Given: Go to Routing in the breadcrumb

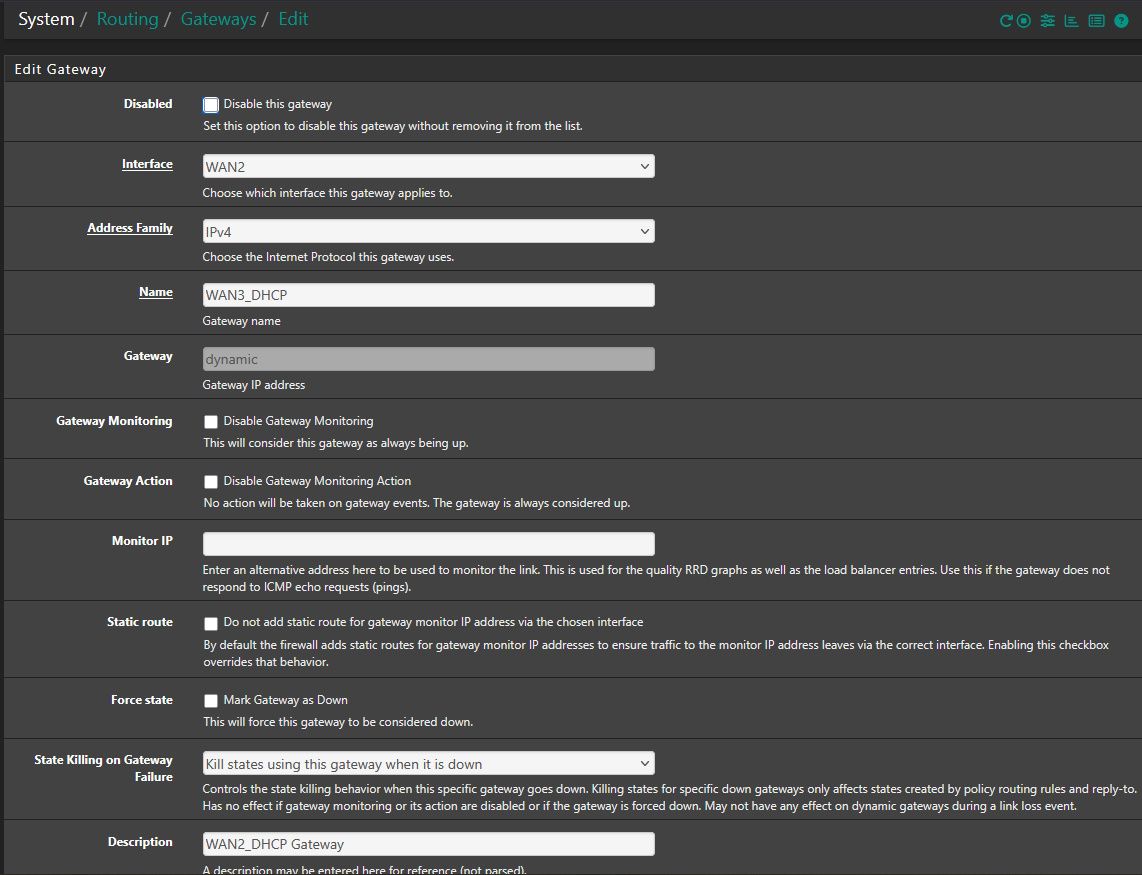Looking at the screenshot, I should 127,19.
